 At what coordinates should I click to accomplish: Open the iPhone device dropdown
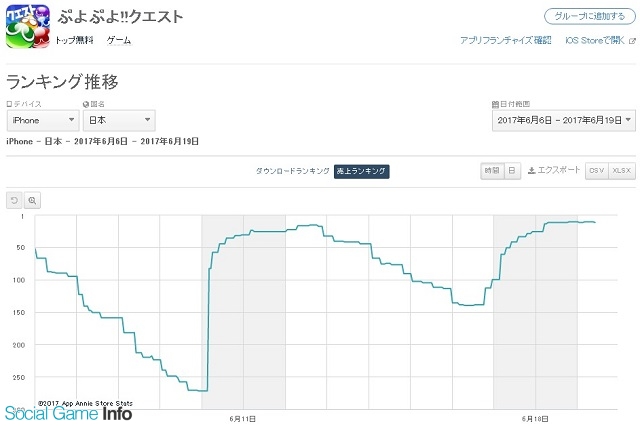(43, 120)
